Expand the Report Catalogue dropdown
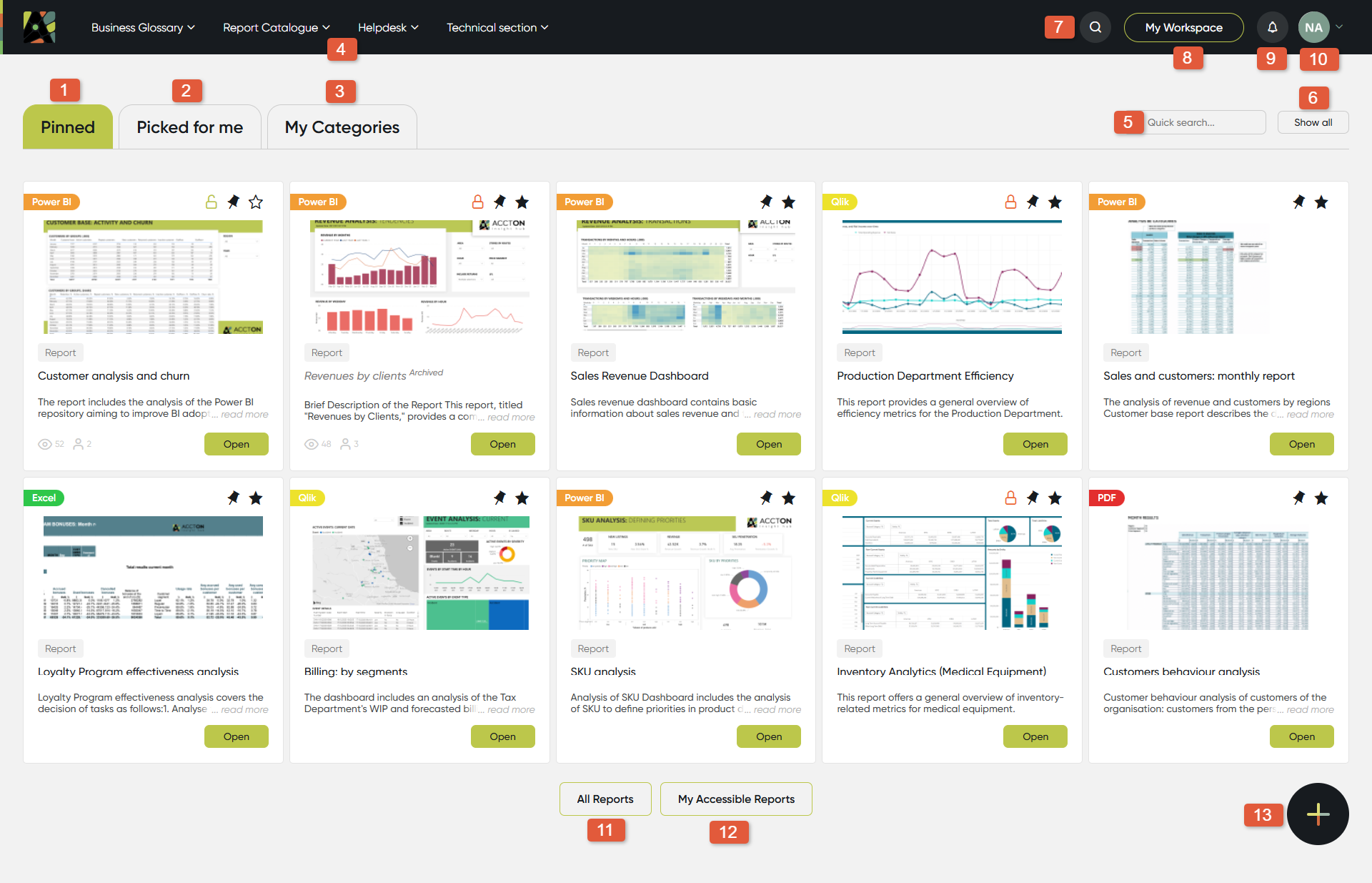The width and height of the screenshot is (1372, 883). [x=277, y=27]
